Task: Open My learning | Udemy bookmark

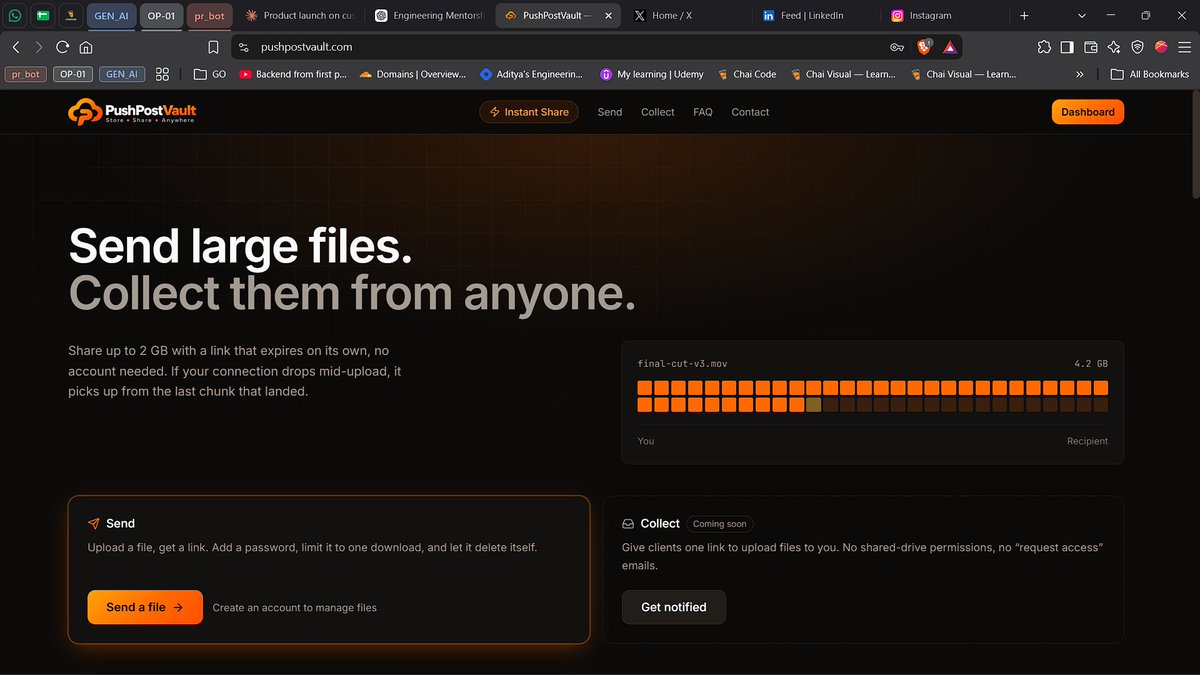Action: pyautogui.click(x=652, y=74)
